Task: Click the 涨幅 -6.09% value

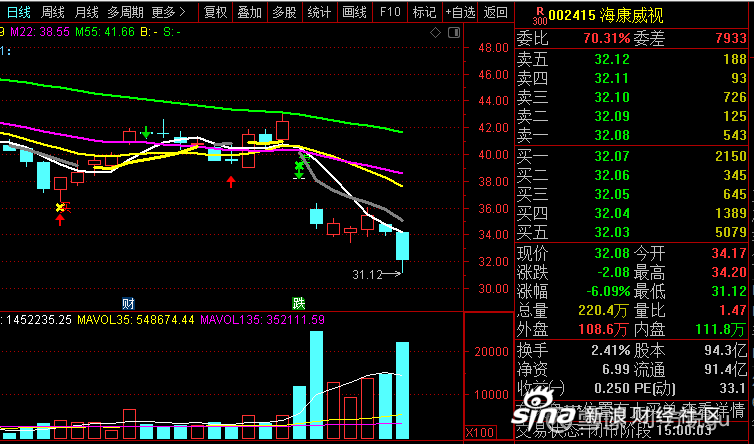Action: point(608,291)
